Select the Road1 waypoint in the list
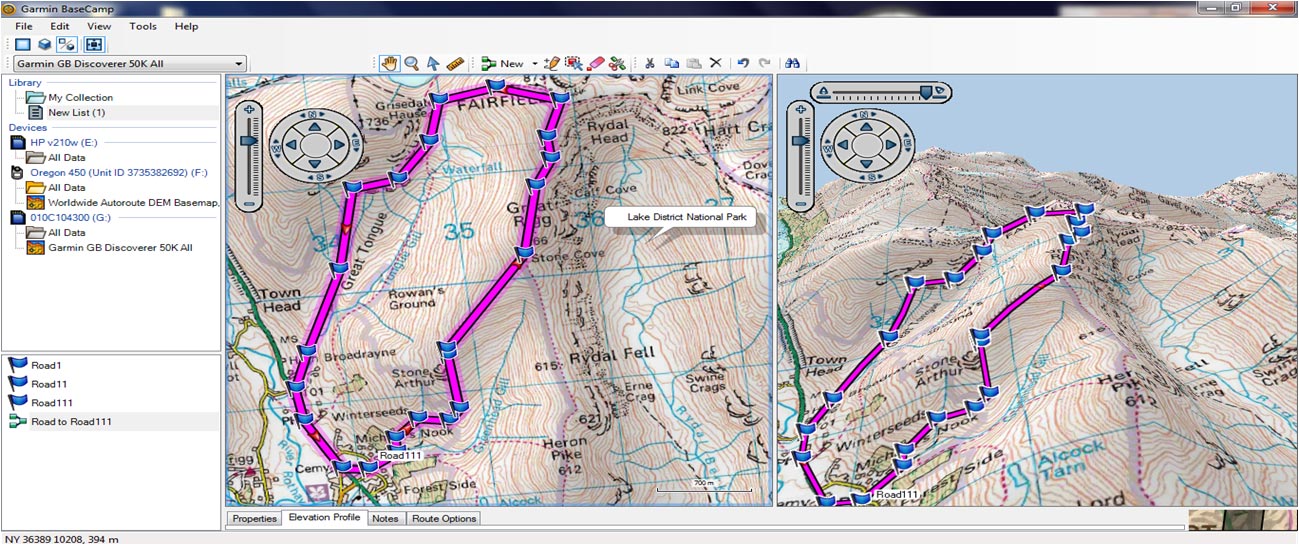1299x545 pixels. tap(46, 365)
